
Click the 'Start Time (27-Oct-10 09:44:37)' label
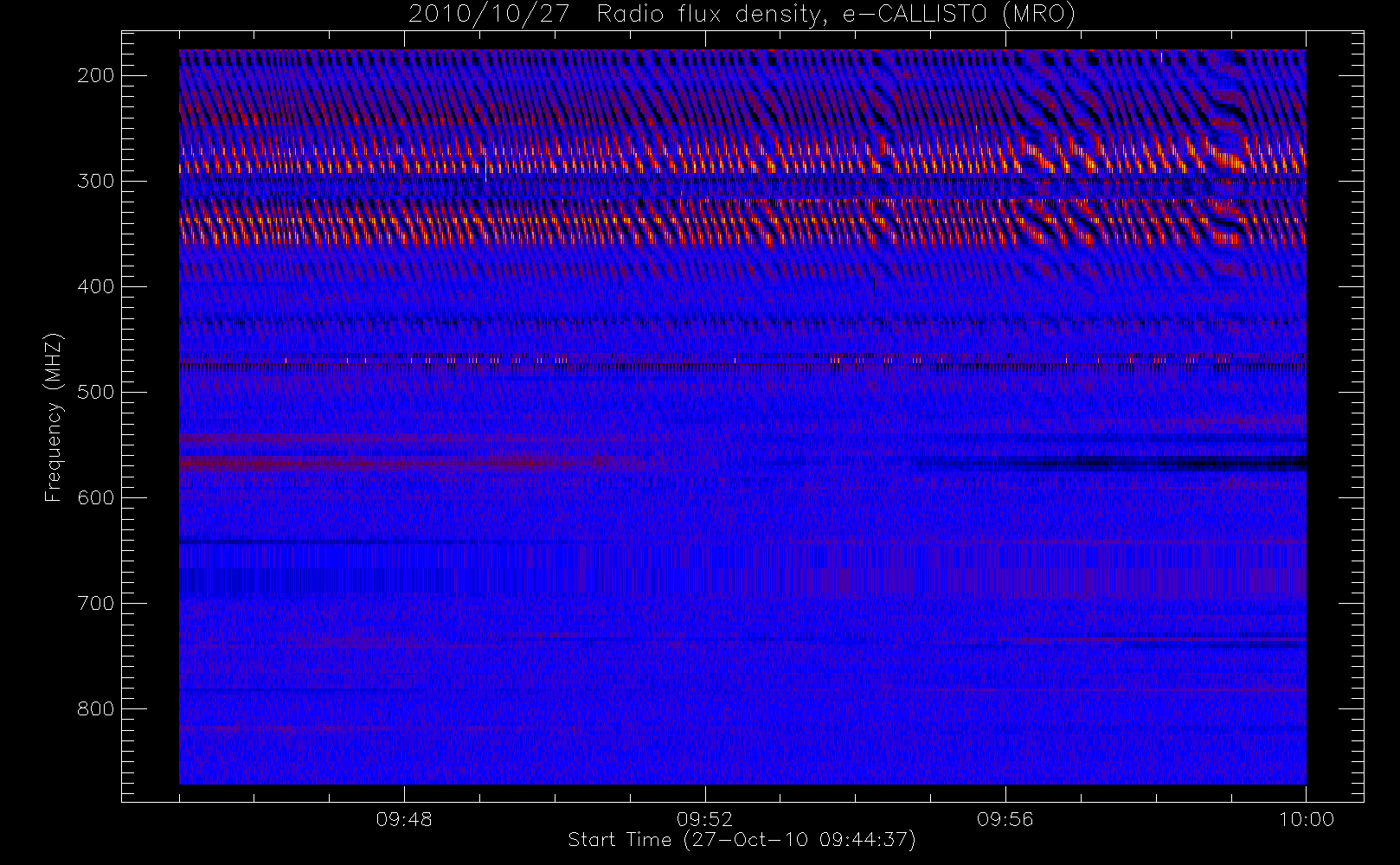(x=742, y=840)
